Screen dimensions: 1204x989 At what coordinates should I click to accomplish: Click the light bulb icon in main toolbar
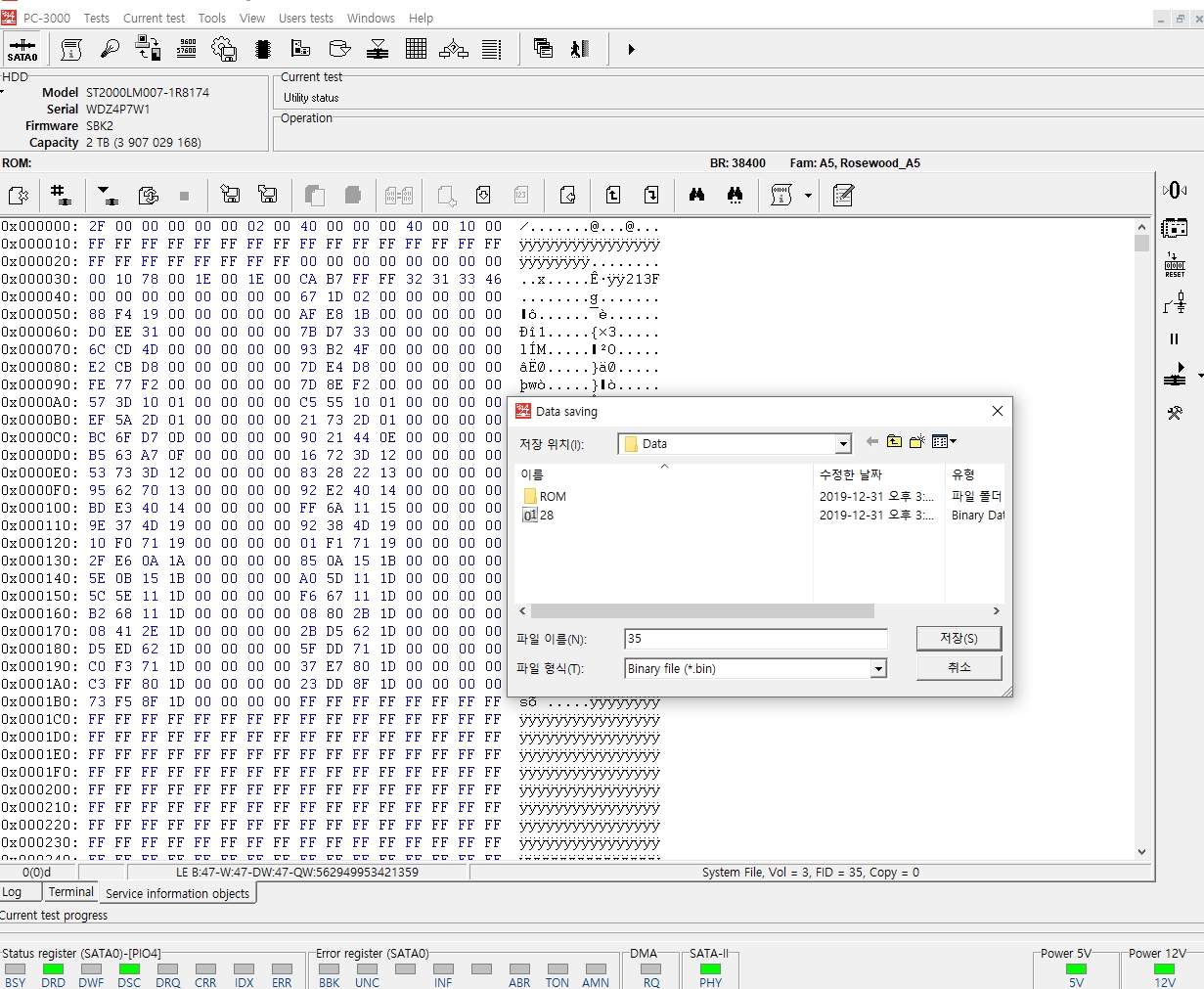pos(110,49)
